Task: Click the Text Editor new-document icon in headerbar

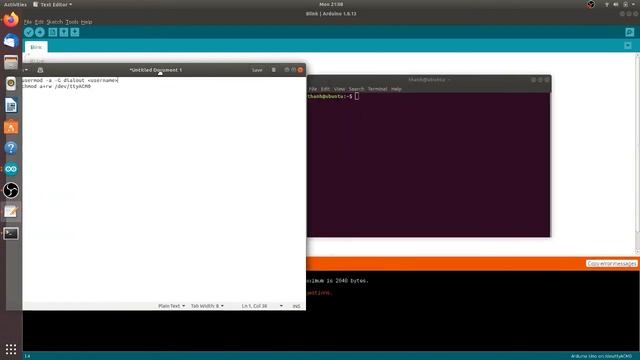Action: tap(40, 70)
